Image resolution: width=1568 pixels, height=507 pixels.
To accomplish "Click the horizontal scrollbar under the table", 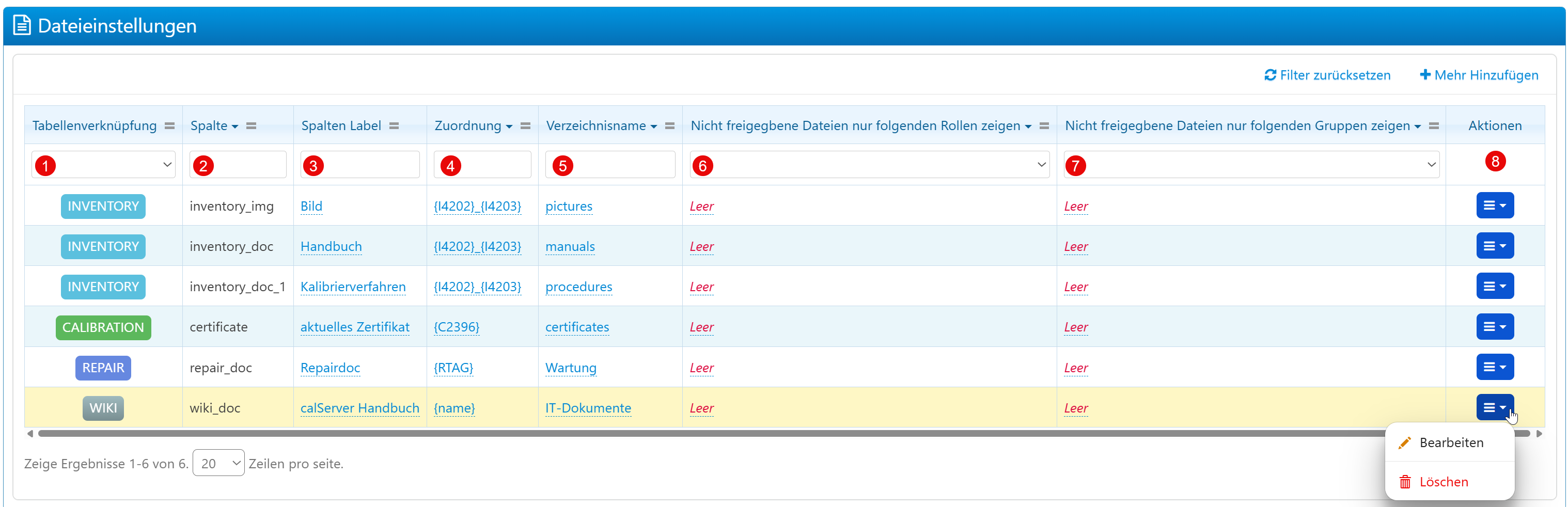I will (730, 433).
